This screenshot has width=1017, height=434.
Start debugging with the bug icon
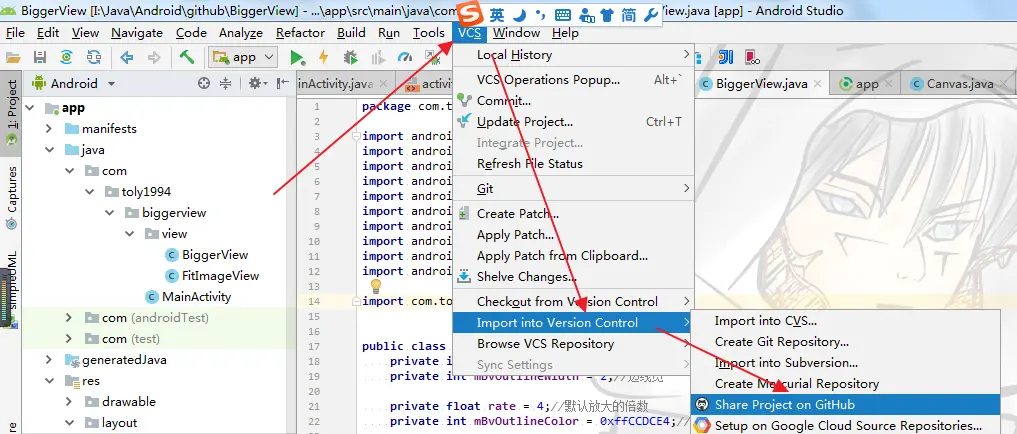pyautogui.click(x=350, y=58)
